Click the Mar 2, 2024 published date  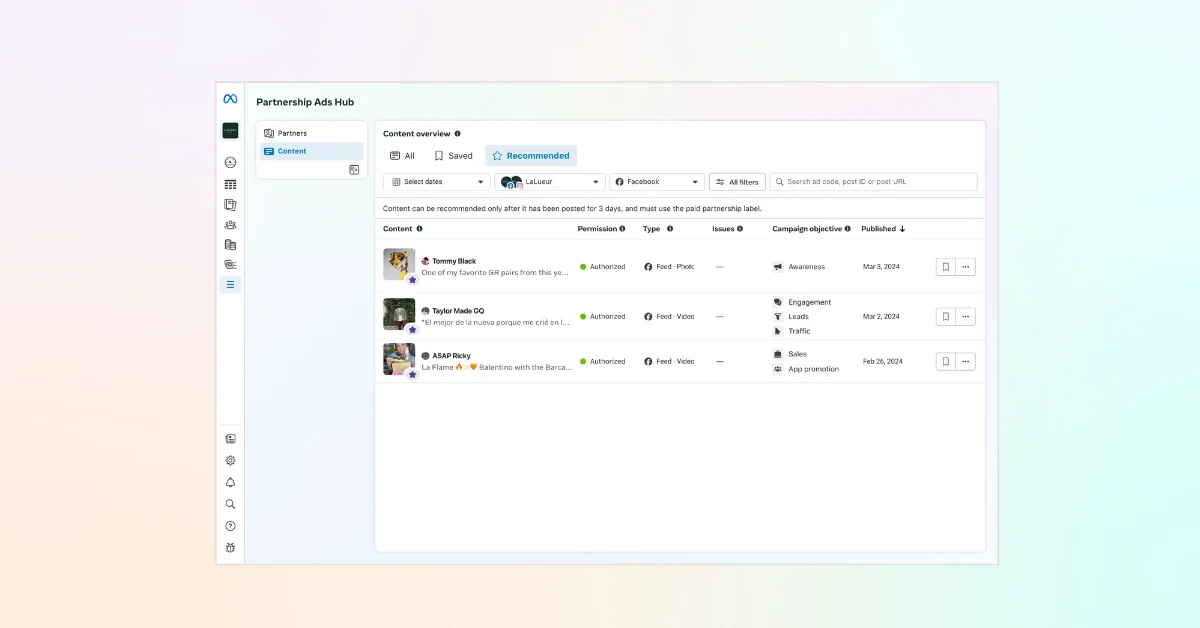[880, 317]
